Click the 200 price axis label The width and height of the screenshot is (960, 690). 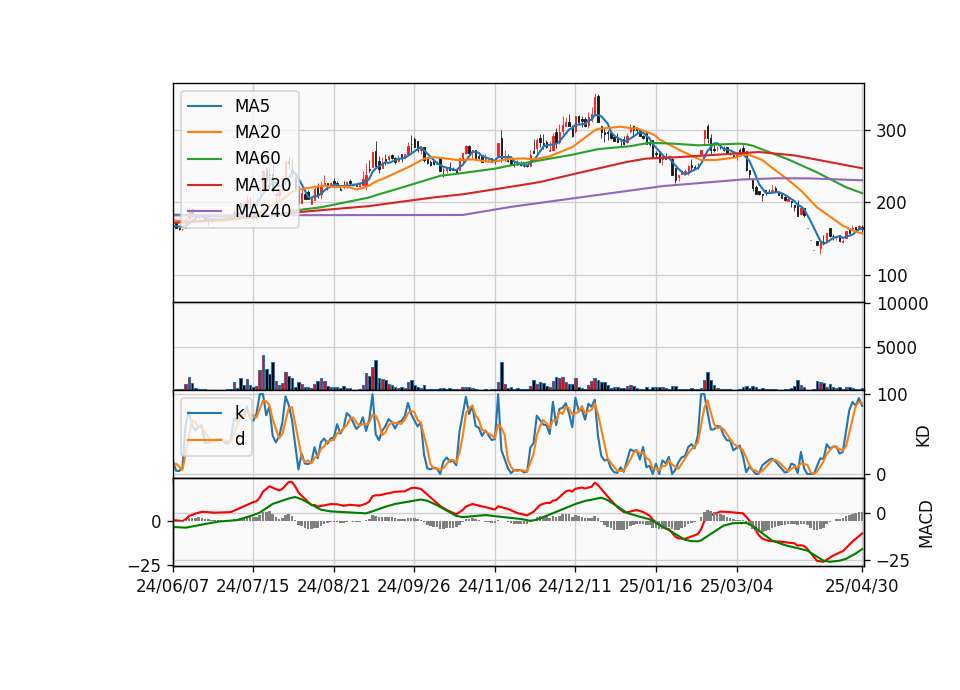point(891,203)
